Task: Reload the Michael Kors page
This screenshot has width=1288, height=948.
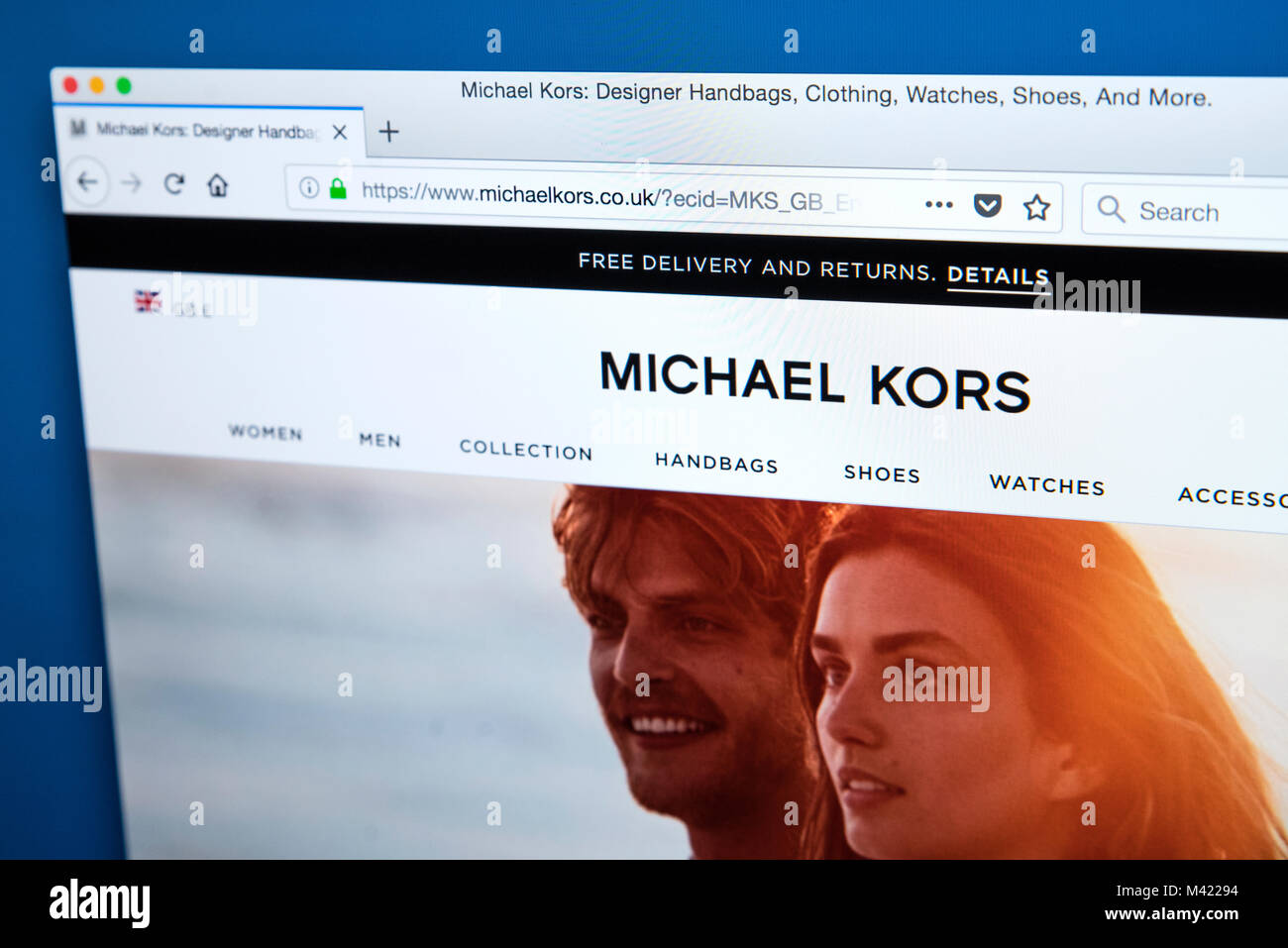Action: [x=174, y=184]
